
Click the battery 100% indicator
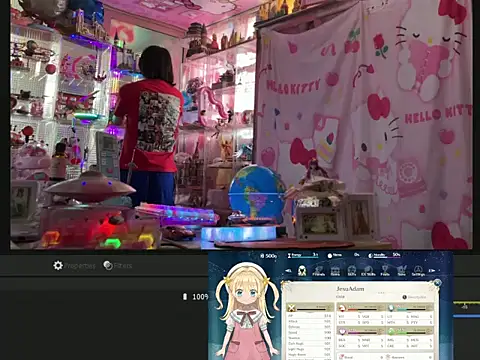click(196, 297)
